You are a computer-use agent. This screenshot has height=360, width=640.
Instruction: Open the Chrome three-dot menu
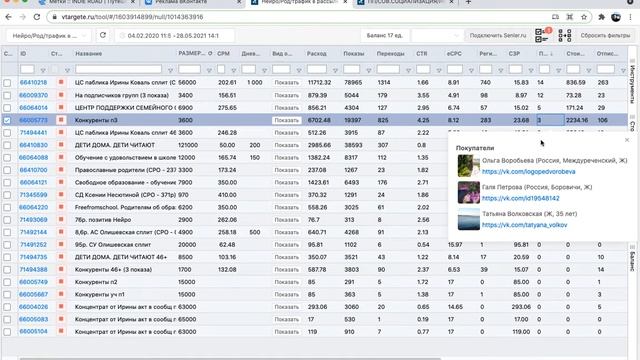[x=631, y=17]
